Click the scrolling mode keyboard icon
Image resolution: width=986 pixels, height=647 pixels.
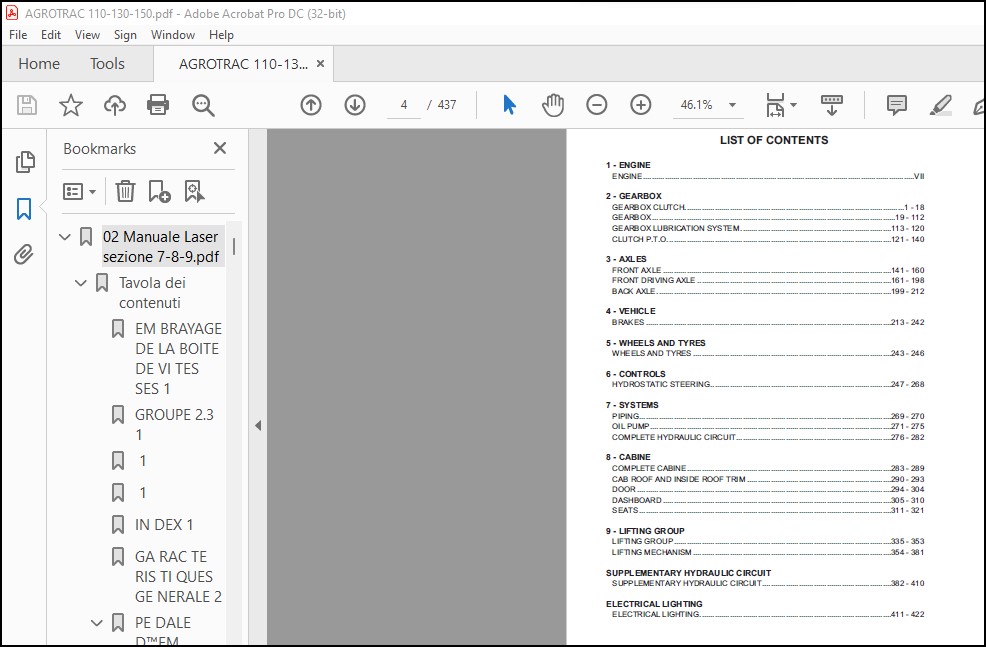(x=831, y=105)
